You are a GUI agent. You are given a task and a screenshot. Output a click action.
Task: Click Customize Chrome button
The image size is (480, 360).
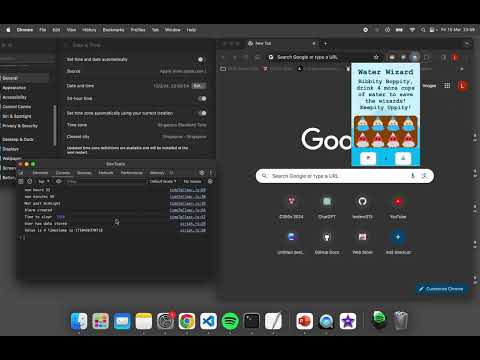pyautogui.click(x=442, y=289)
